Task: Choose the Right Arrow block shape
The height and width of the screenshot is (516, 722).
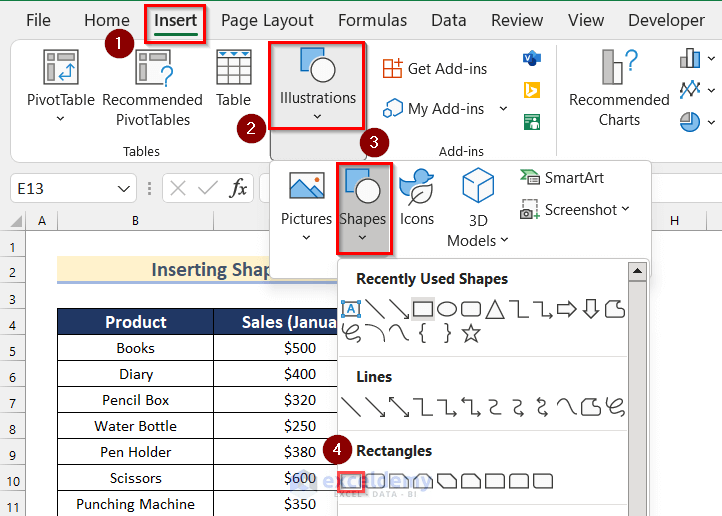Action: (x=566, y=309)
